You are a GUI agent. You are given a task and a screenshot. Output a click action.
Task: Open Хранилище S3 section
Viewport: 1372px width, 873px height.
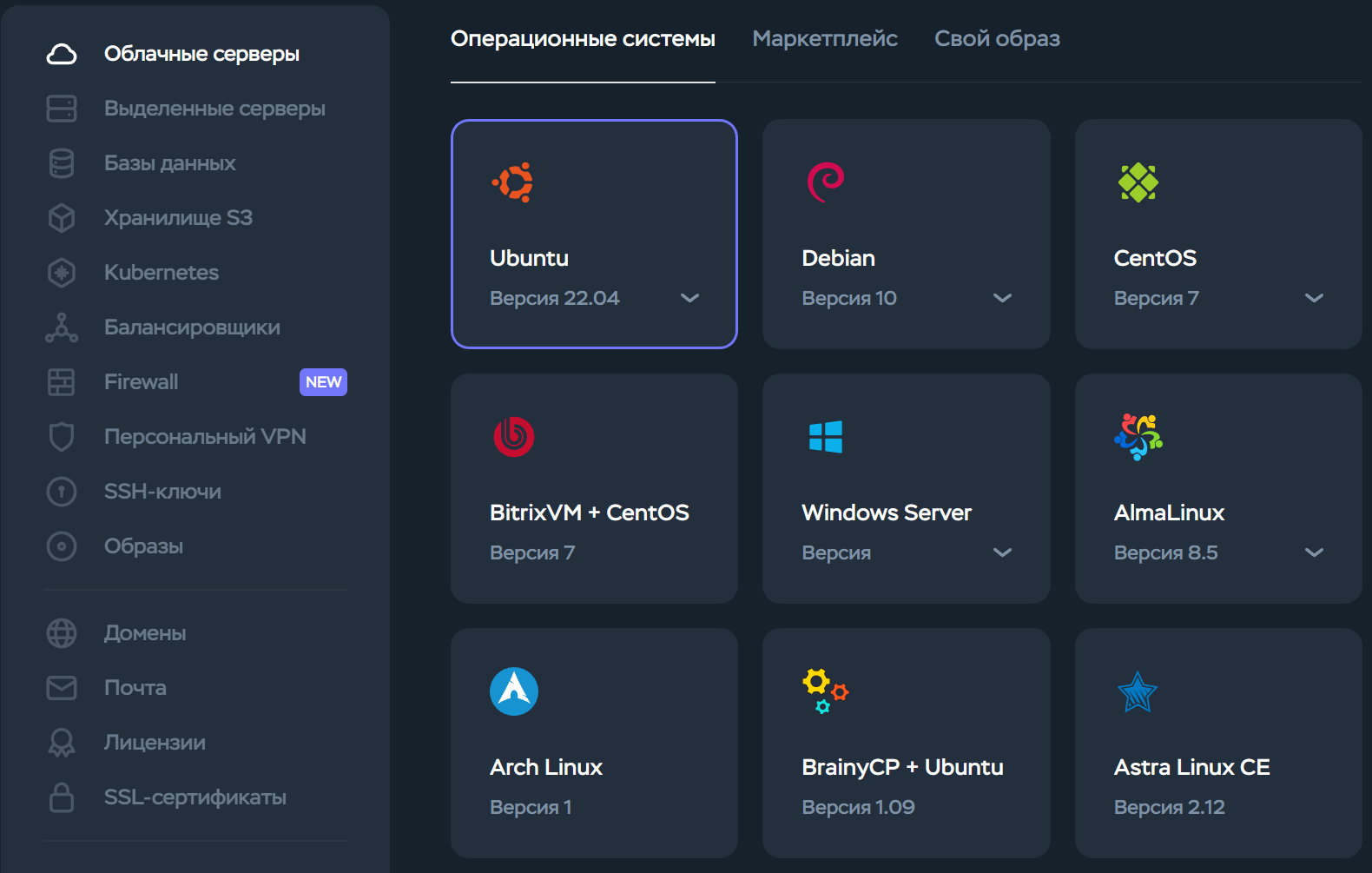(178, 218)
